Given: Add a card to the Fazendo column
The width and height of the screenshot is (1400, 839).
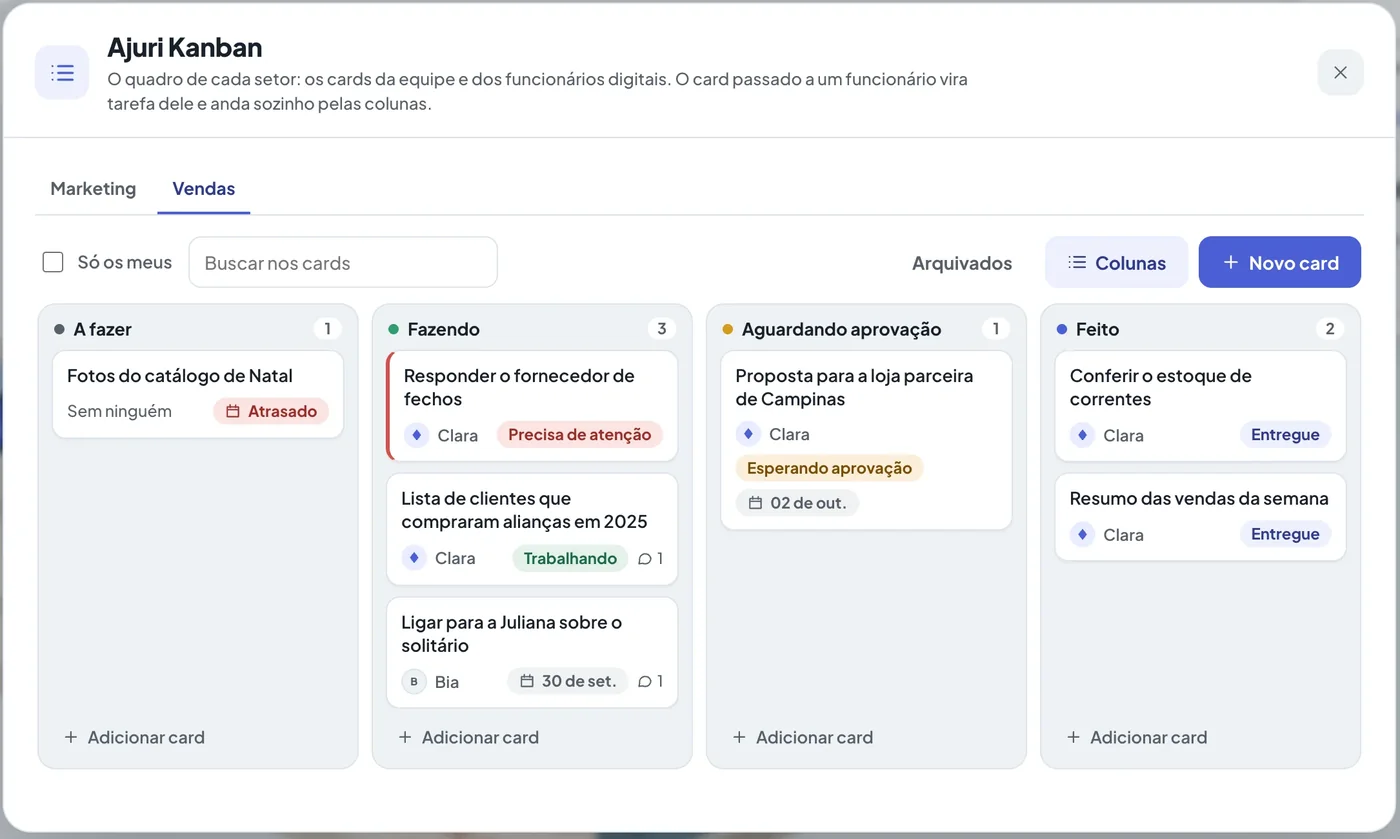Looking at the screenshot, I should tap(469, 737).
